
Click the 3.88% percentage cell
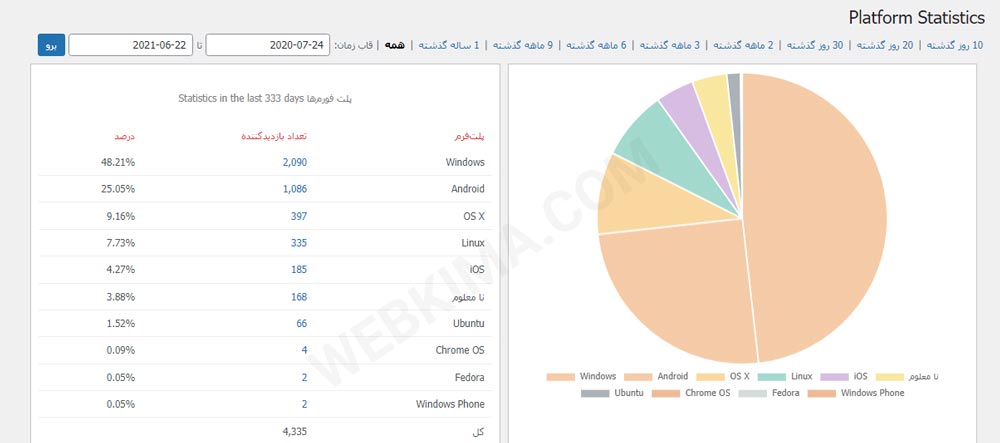point(121,297)
